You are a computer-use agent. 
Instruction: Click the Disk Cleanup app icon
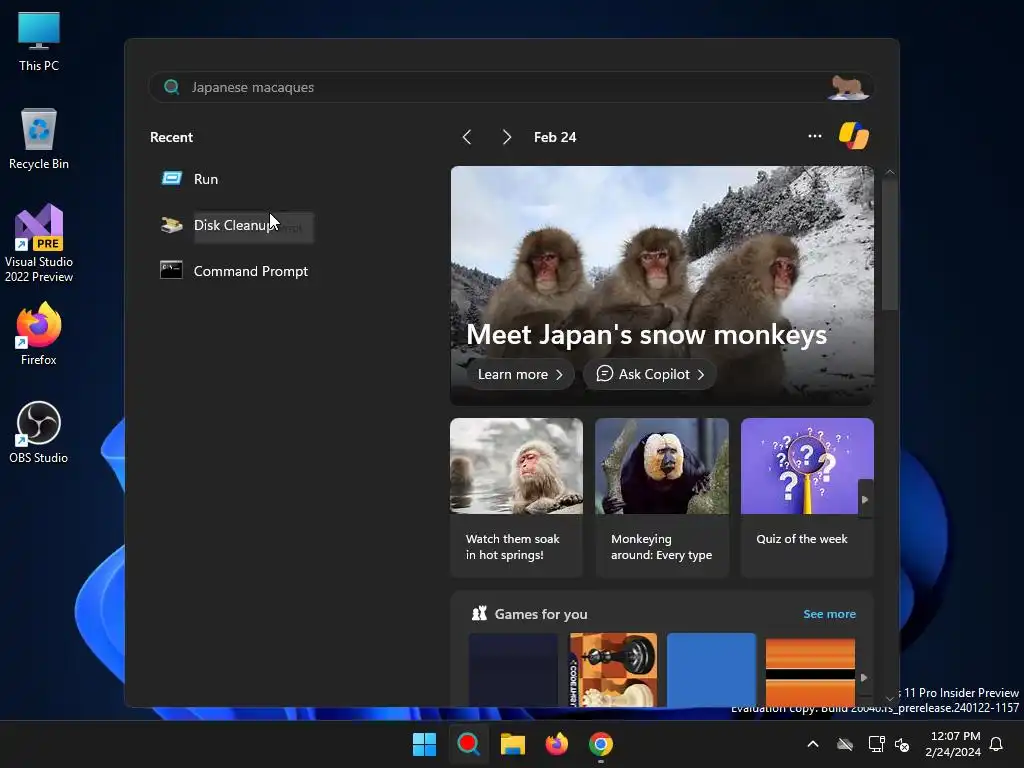(172, 225)
